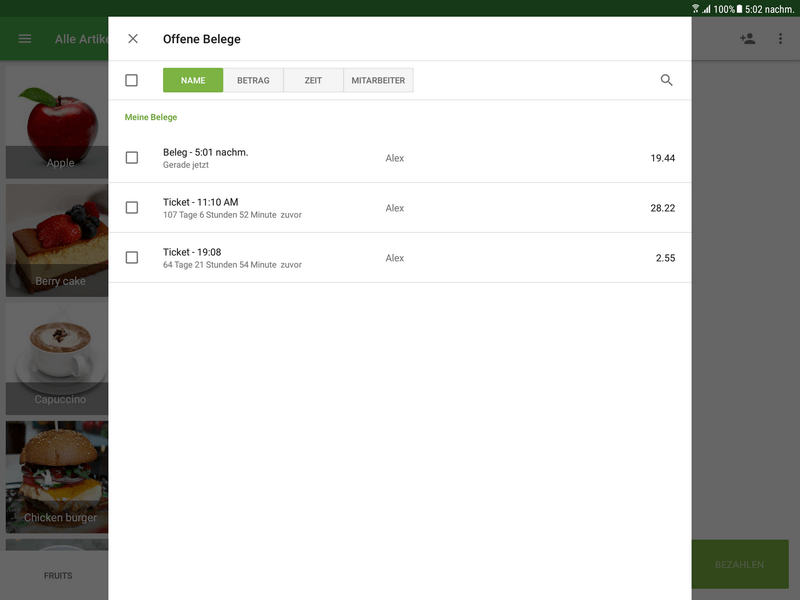Sort receipts by MITARBEITER
This screenshot has width=800, height=600.
click(x=378, y=80)
